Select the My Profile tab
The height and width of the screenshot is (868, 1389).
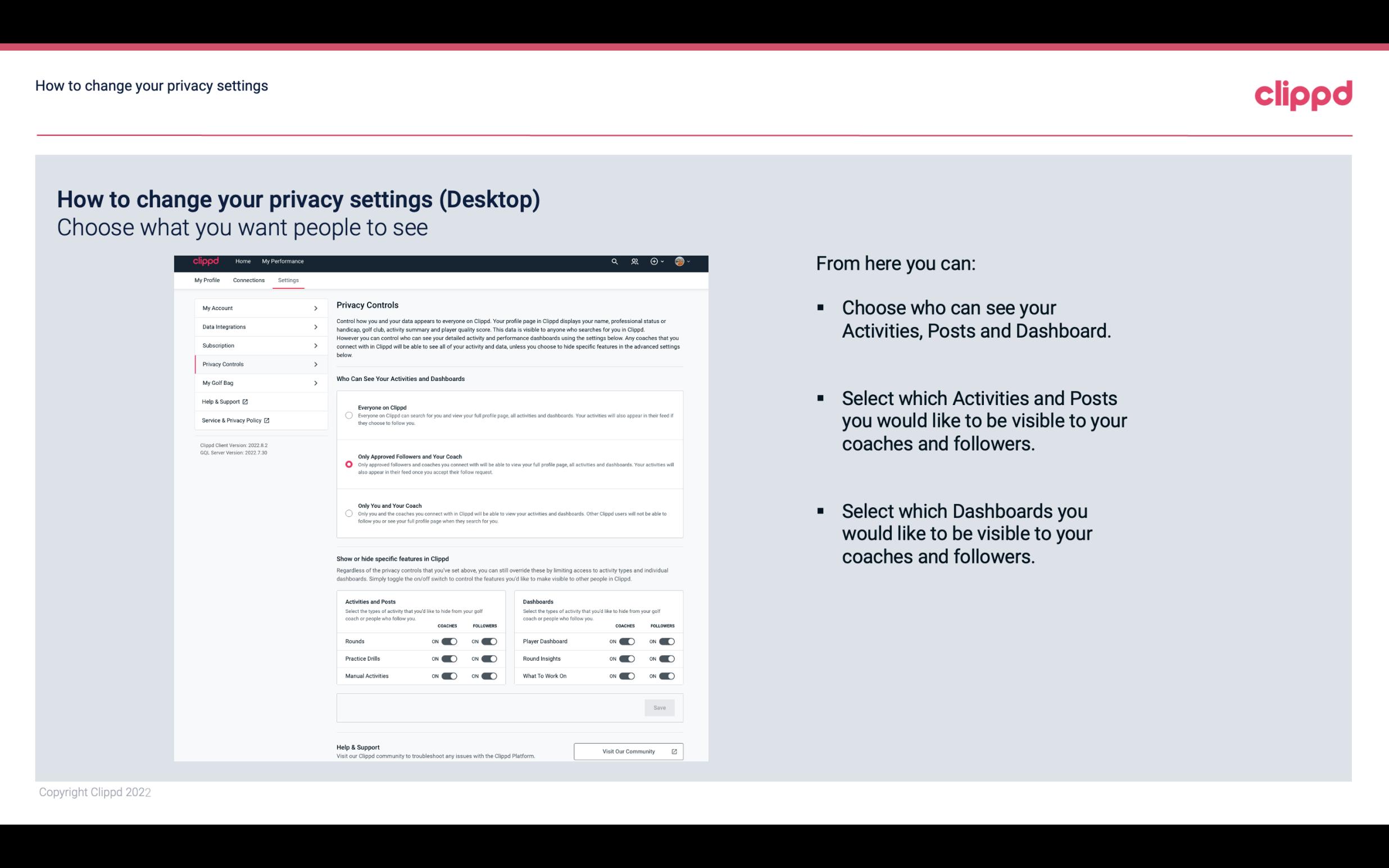[x=208, y=280]
